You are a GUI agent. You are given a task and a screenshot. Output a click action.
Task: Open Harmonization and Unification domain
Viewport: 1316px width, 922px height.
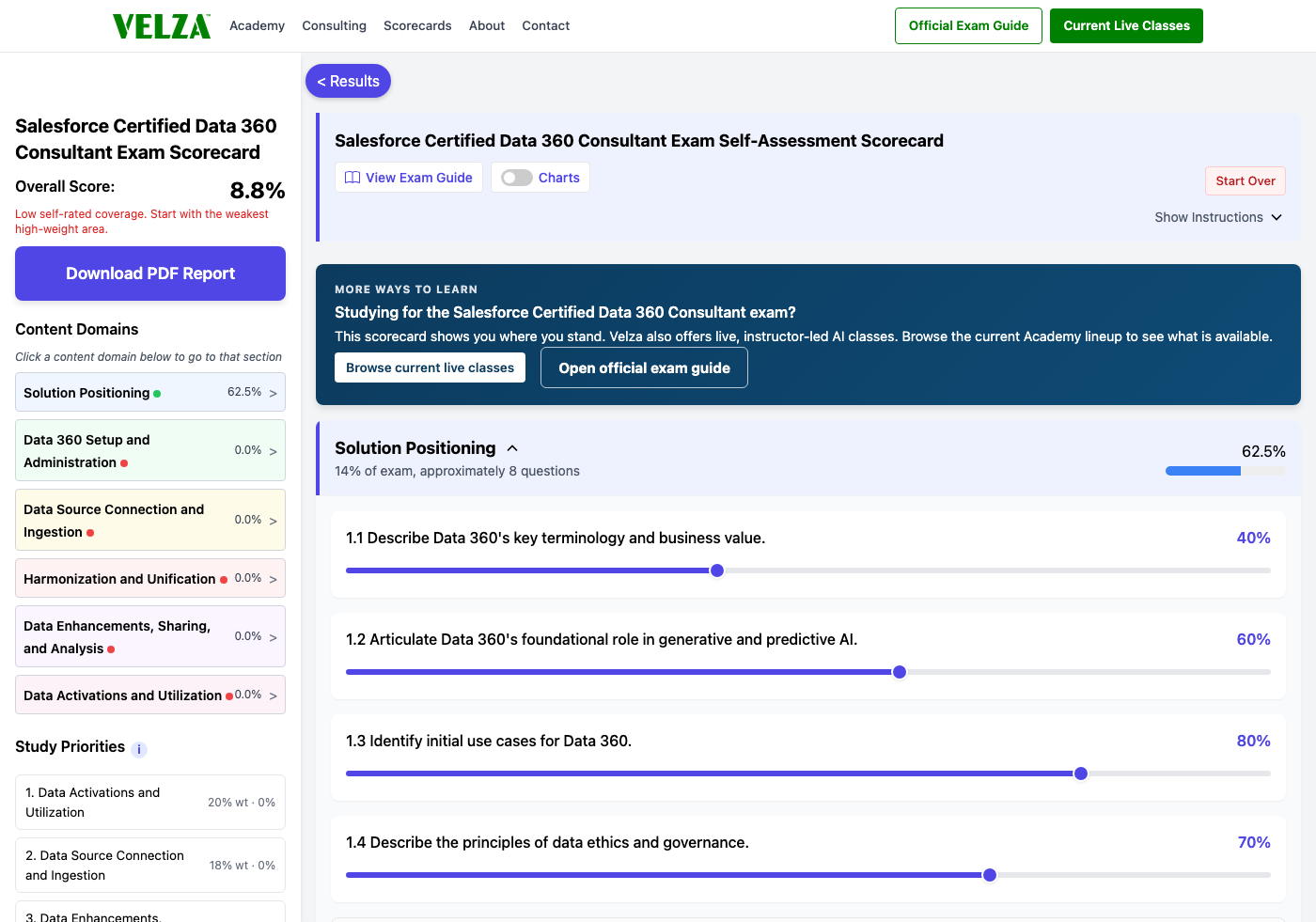pyautogui.click(x=150, y=578)
